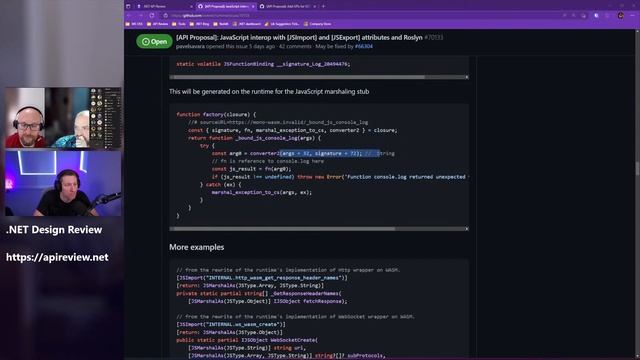Click the Open issue status badge
Screen dimensions: 640x360
click(x=154, y=41)
